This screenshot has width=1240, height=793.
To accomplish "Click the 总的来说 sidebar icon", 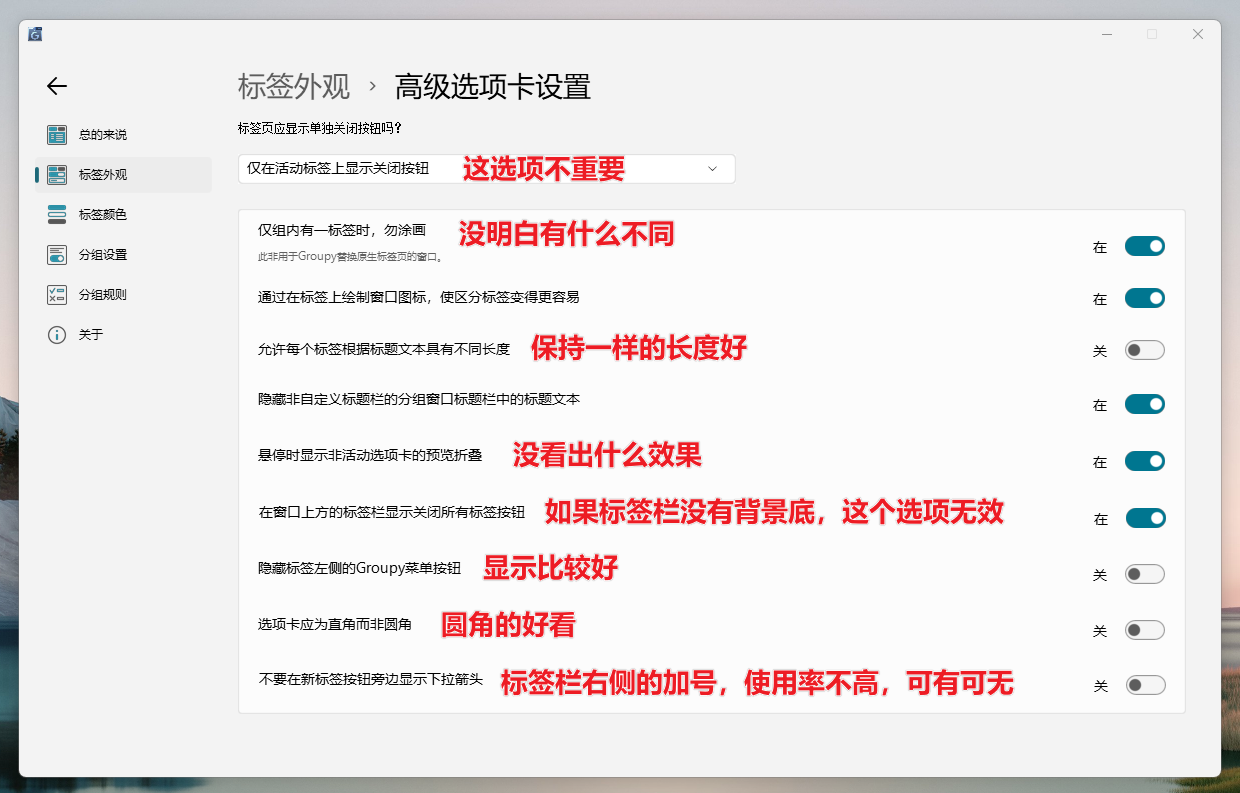I will 57,135.
